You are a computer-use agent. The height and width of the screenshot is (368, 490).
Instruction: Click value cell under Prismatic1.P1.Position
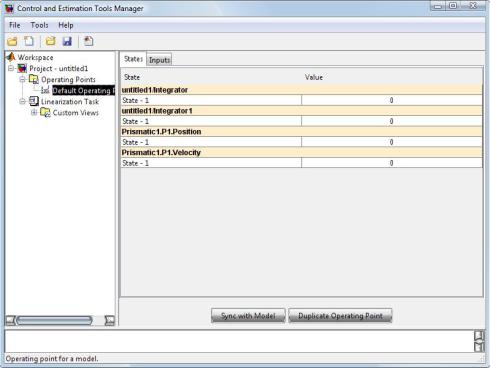(392, 142)
